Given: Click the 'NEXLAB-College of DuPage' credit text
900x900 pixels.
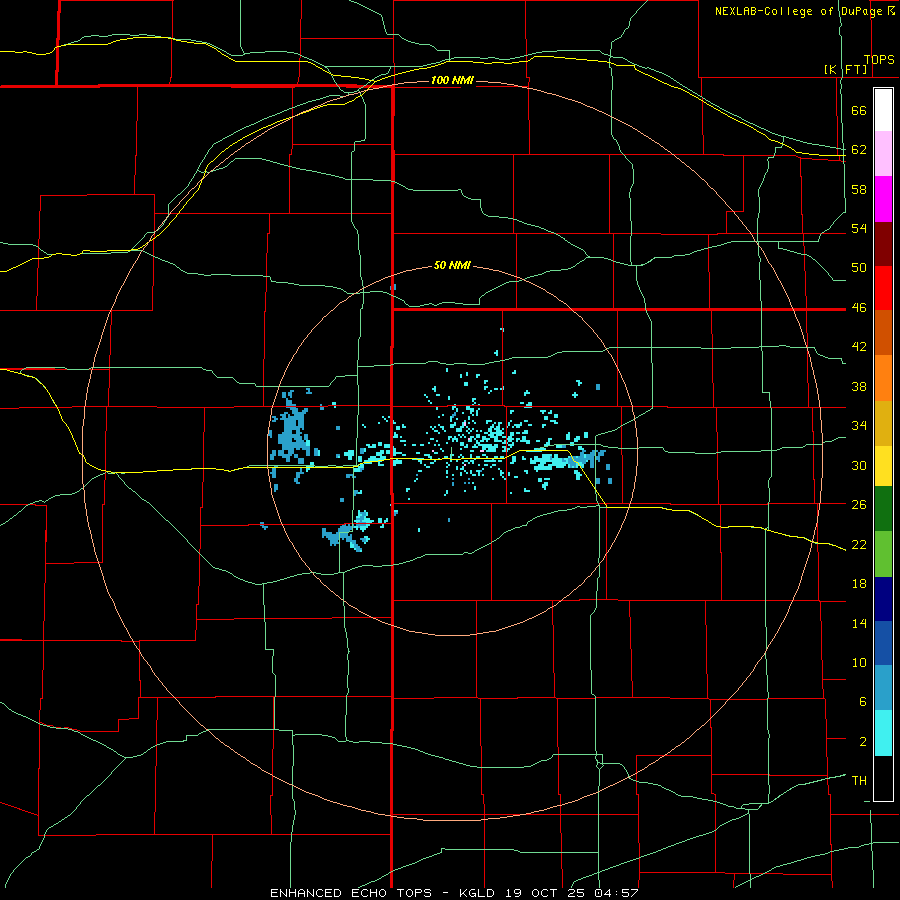Looking at the screenshot, I should 798,11.
